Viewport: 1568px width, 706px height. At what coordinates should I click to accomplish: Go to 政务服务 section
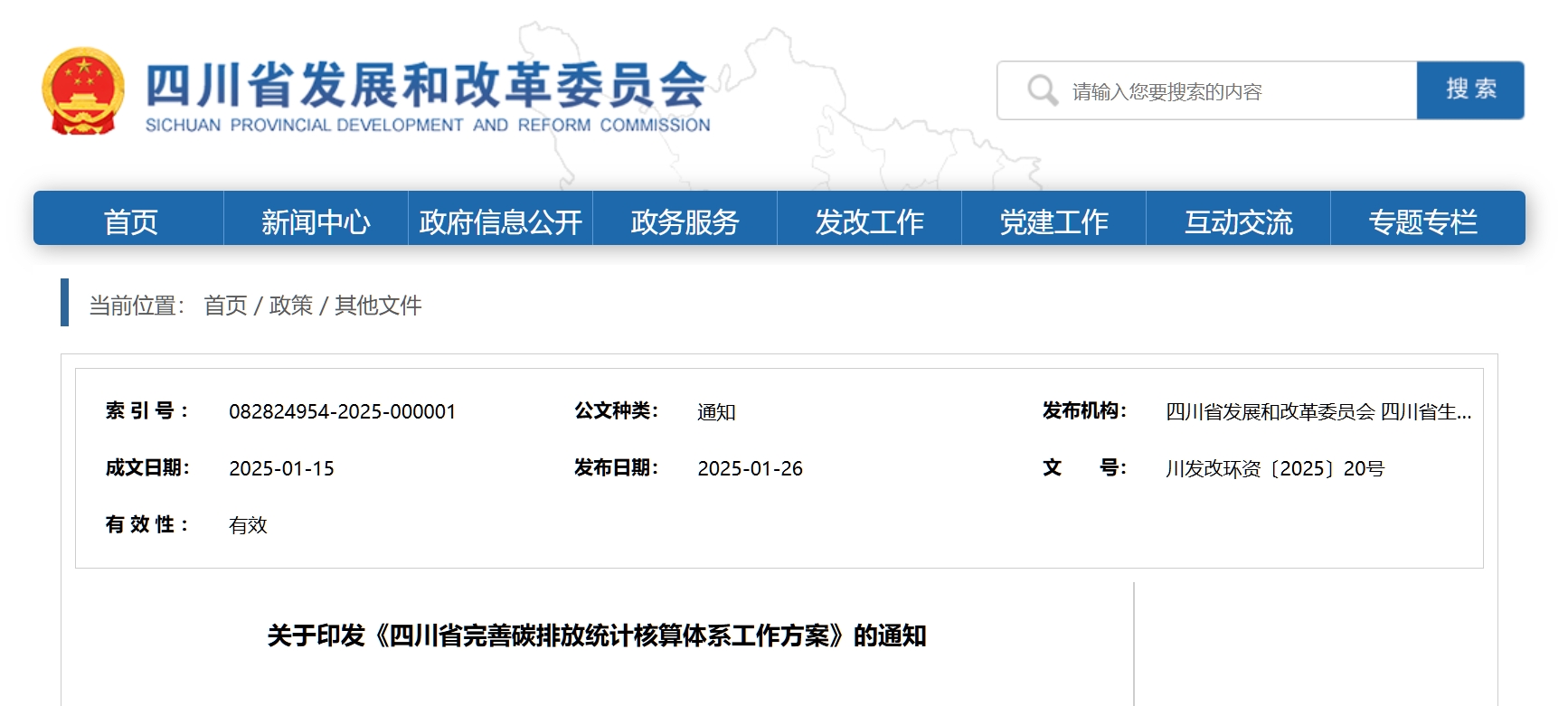(x=685, y=221)
